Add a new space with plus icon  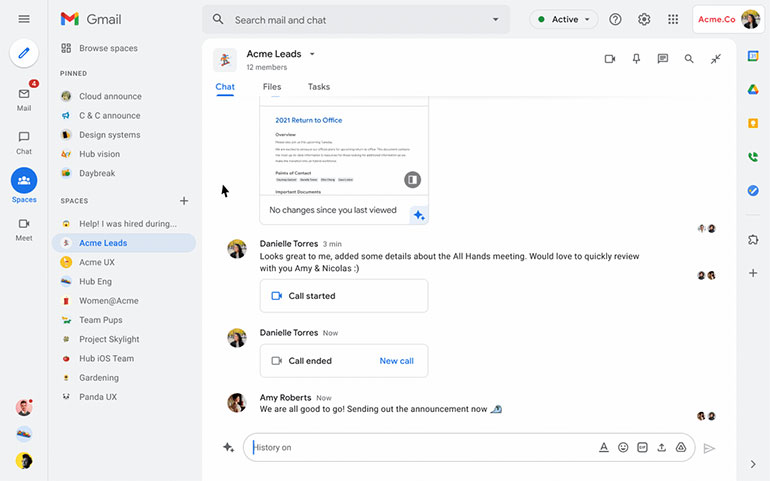pyautogui.click(x=184, y=200)
